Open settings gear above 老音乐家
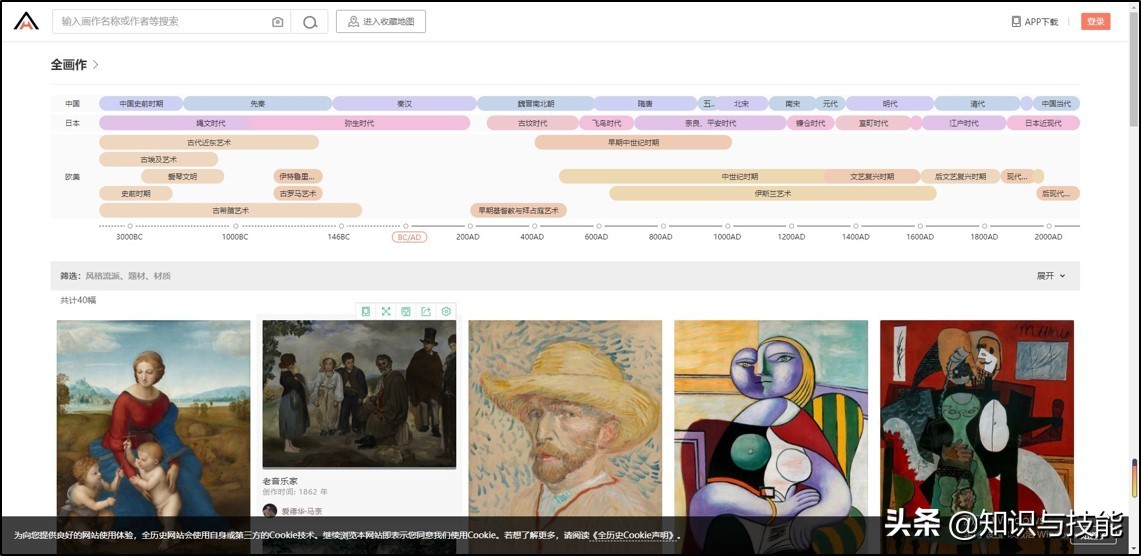The height and width of the screenshot is (556, 1141). 446,311
